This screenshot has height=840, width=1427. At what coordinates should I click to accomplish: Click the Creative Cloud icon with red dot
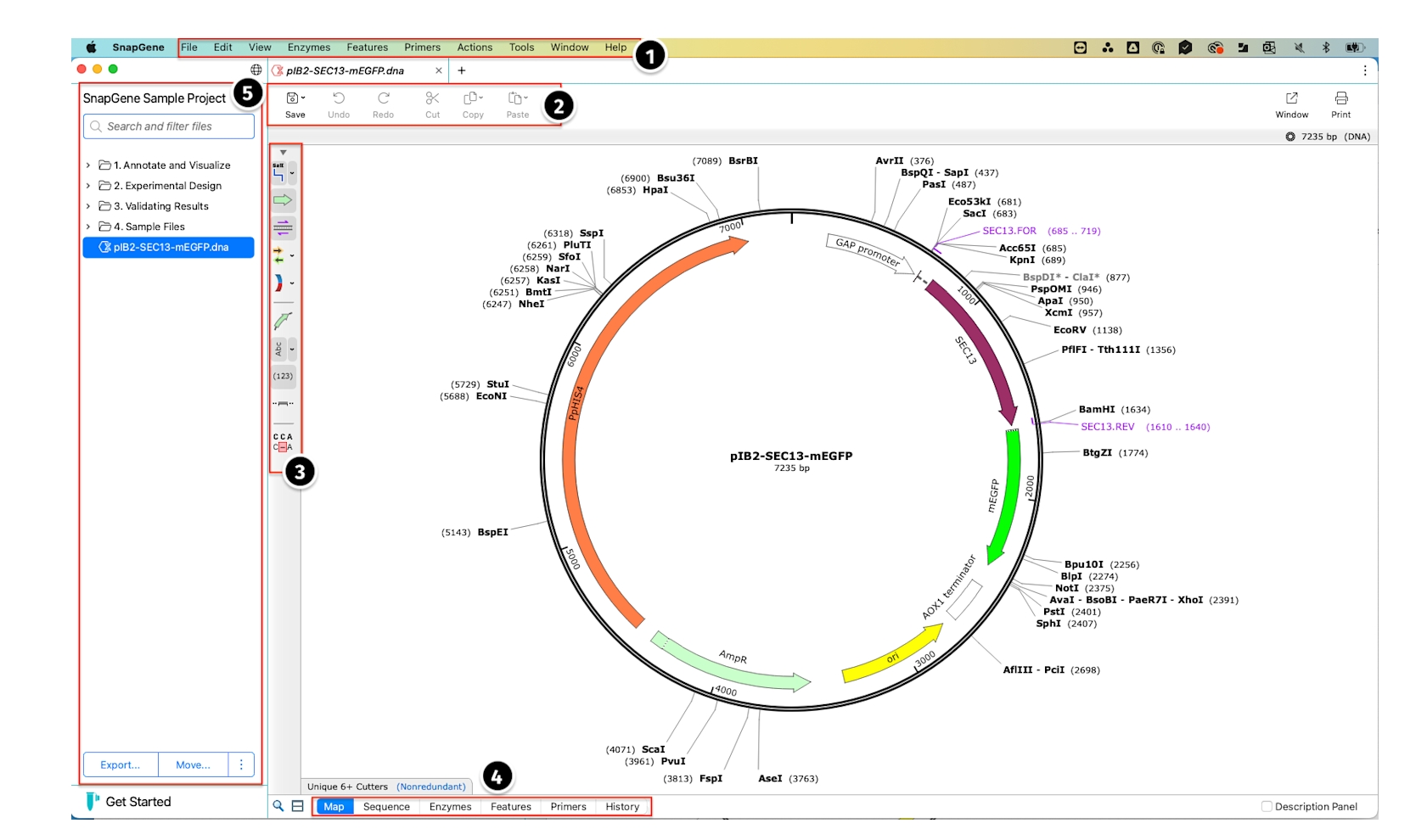[x=1216, y=48]
